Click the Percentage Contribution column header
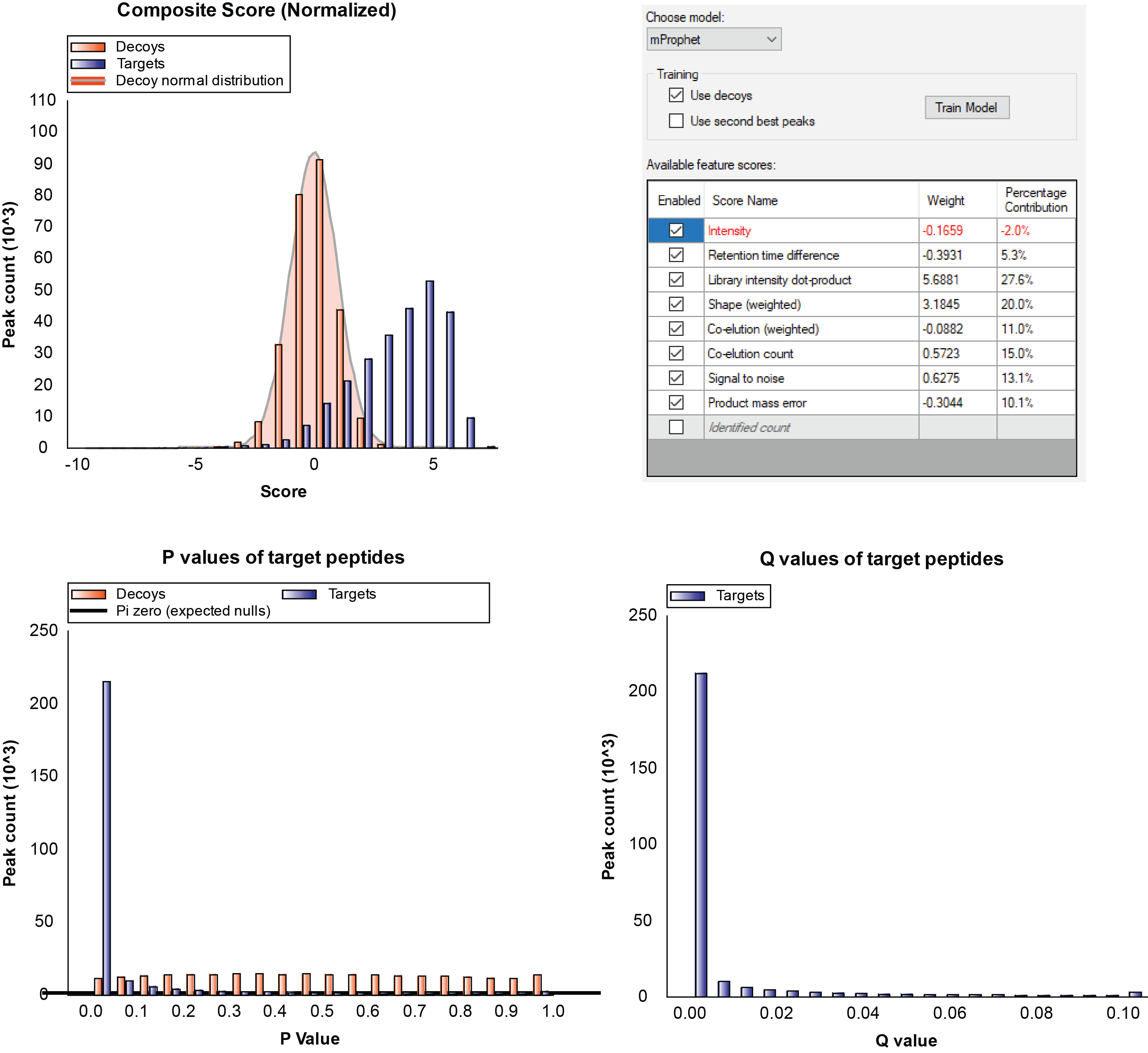 (x=1035, y=200)
